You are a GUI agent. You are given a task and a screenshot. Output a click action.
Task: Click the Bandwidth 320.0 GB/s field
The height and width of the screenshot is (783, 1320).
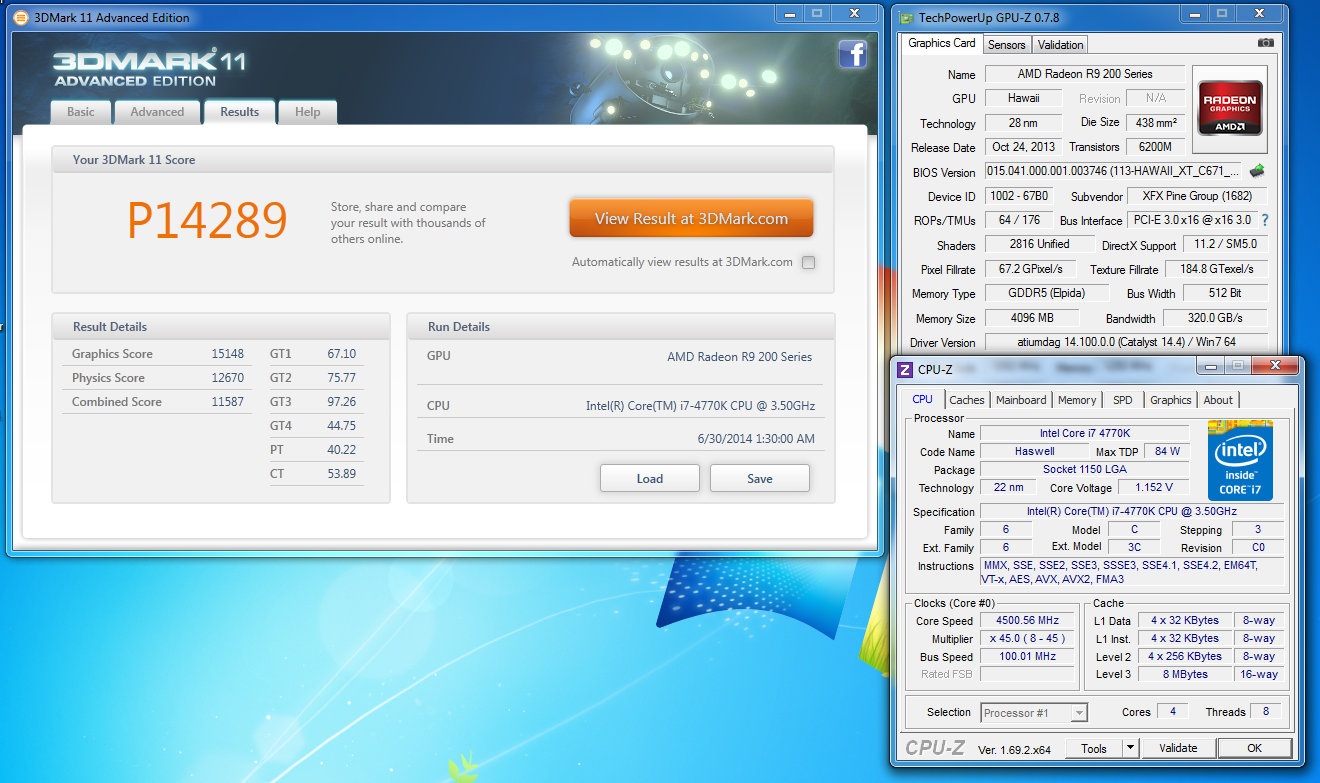pyautogui.click(x=1215, y=318)
